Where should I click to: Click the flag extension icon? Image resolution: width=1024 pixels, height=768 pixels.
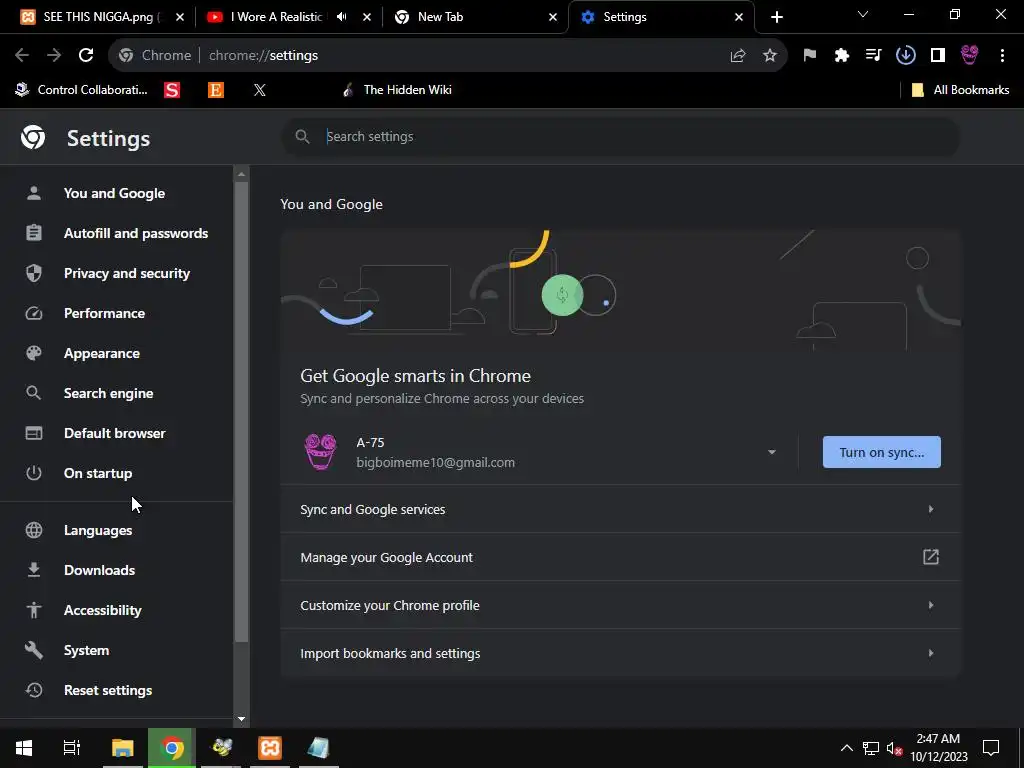click(810, 56)
